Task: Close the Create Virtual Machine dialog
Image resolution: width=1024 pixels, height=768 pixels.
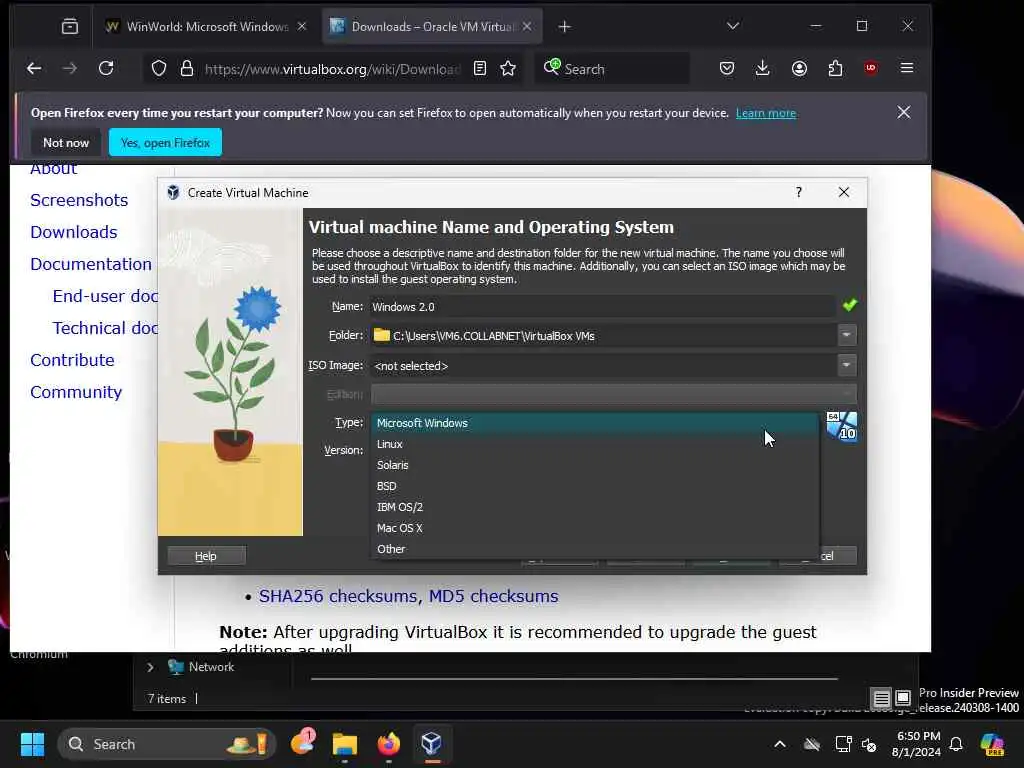Action: point(844,192)
